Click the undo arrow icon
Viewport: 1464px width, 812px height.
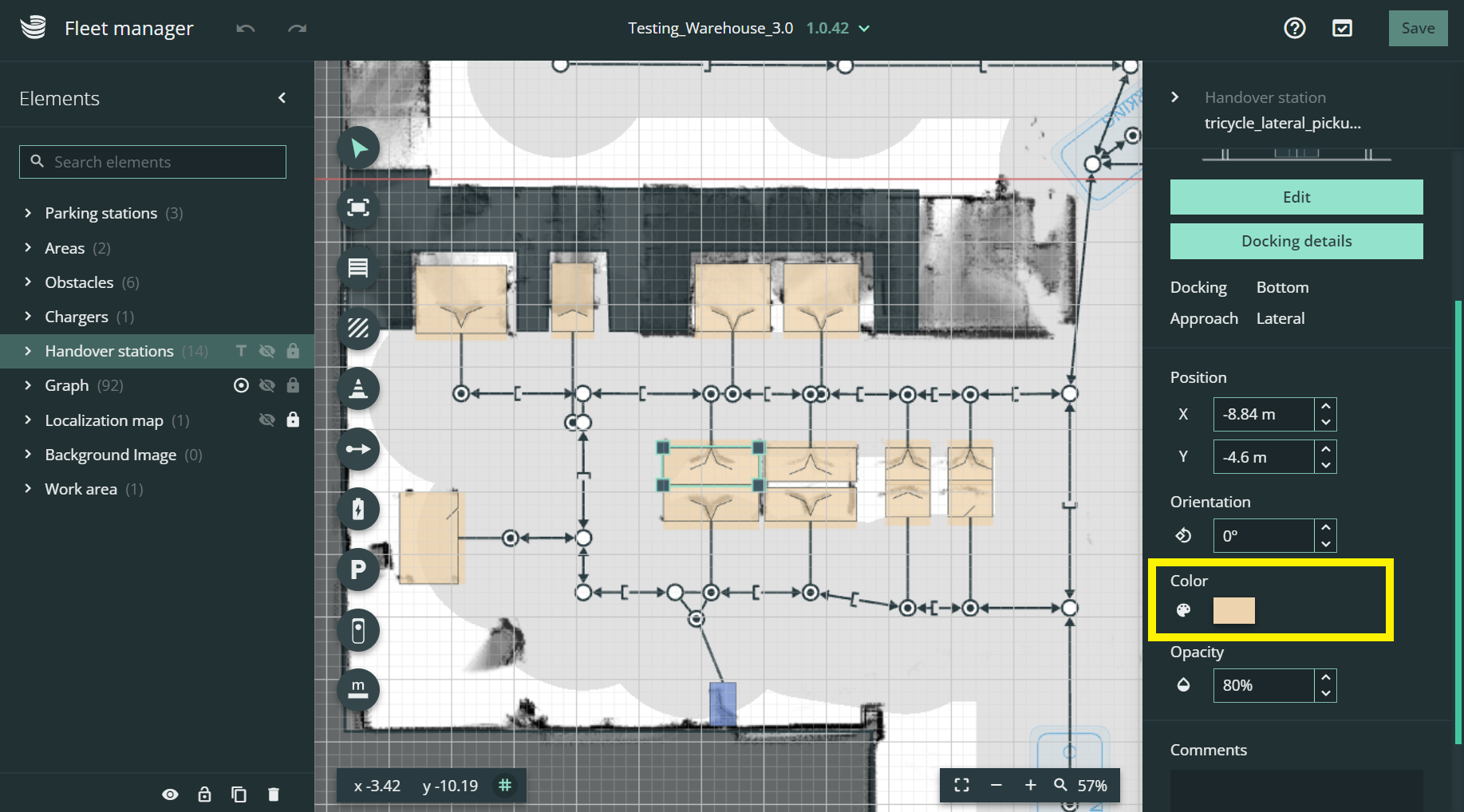(246, 29)
